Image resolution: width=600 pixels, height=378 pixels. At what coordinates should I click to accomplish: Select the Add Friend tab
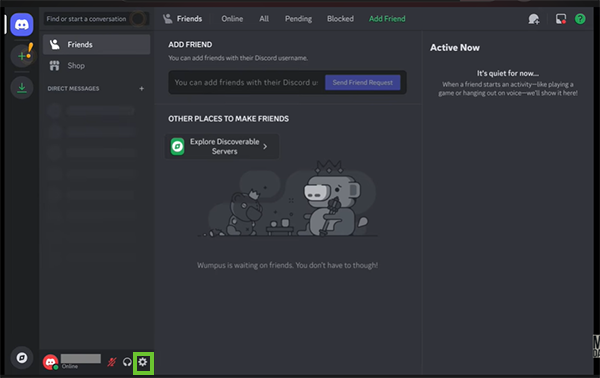click(387, 19)
